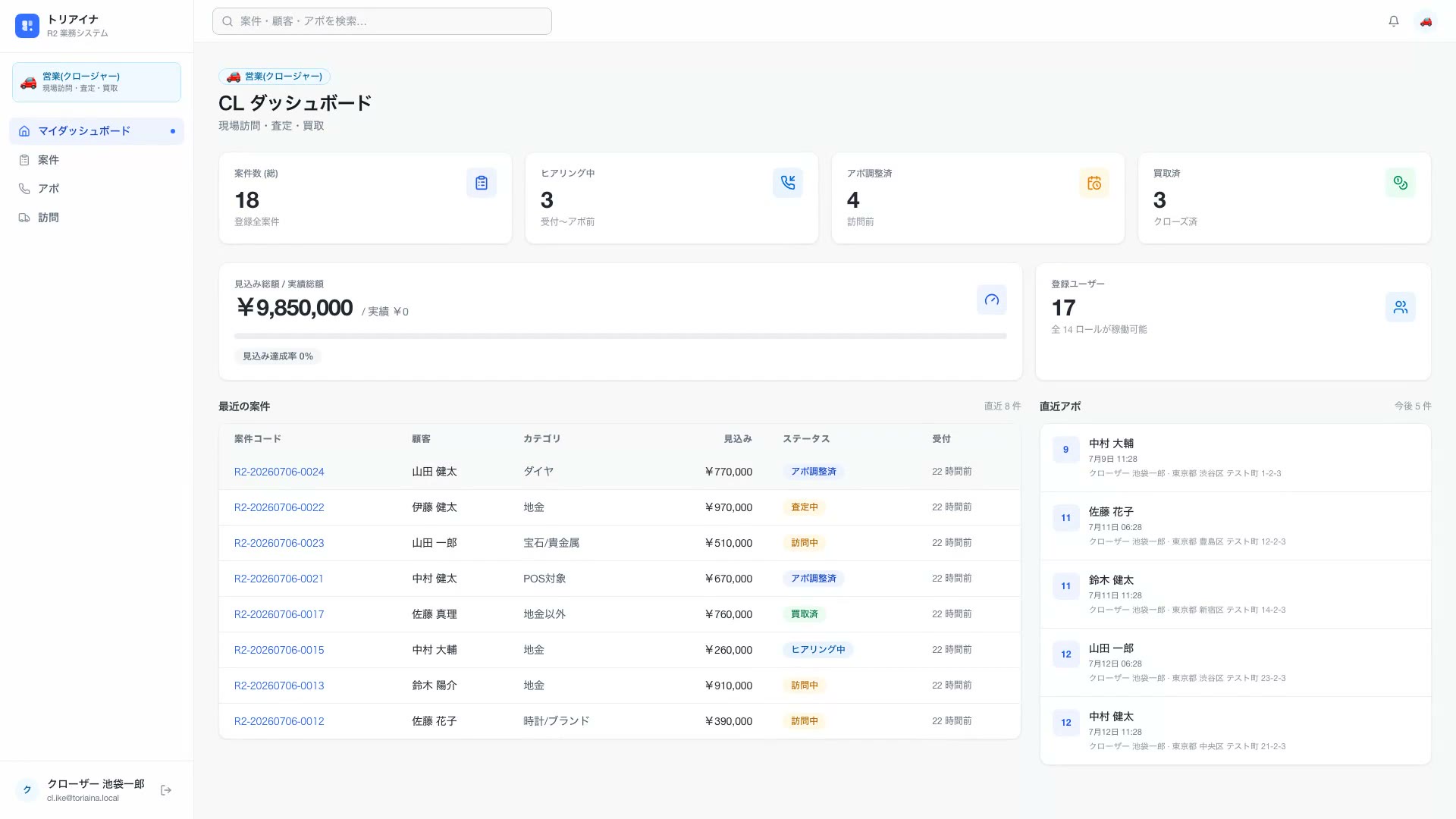Image resolution: width=1456 pixels, height=819 pixels.
Task: Open the user avatar car icon in header
Action: (1426, 21)
